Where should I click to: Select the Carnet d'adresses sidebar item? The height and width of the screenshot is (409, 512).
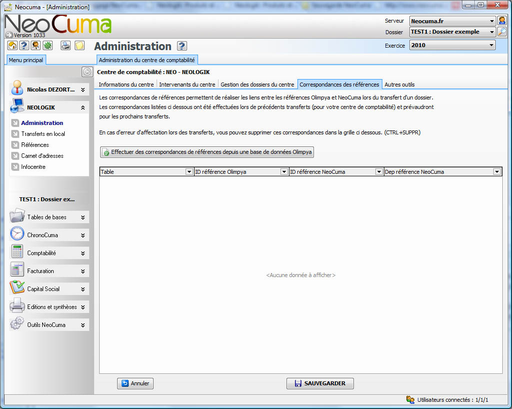[x=42, y=156]
